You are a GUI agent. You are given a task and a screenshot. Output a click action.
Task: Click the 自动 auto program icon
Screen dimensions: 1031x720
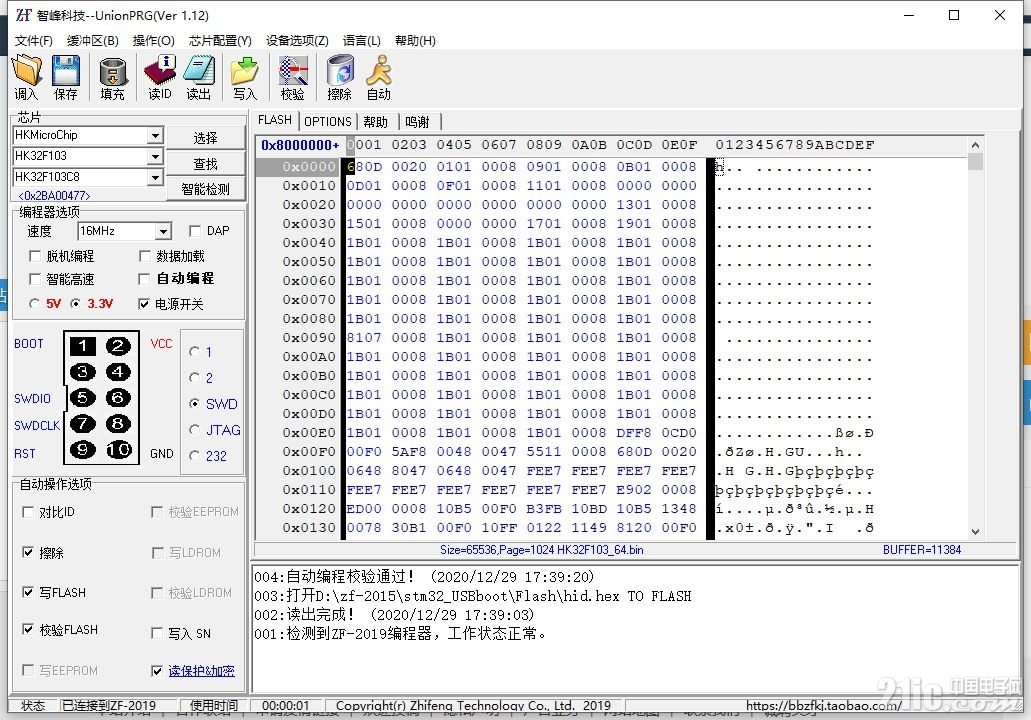pyautogui.click(x=379, y=78)
